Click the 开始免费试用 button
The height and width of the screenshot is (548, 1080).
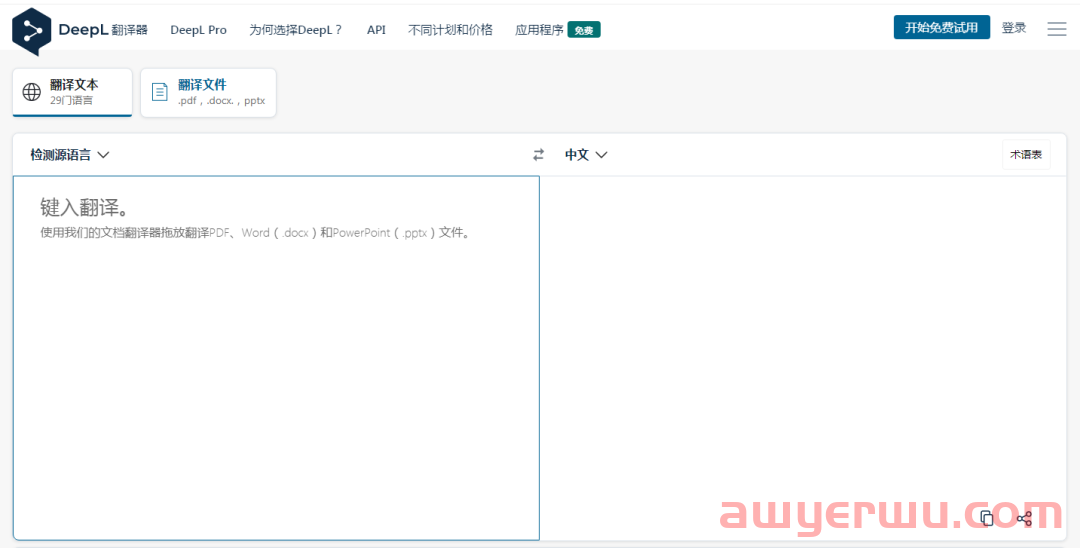click(x=942, y=28)
